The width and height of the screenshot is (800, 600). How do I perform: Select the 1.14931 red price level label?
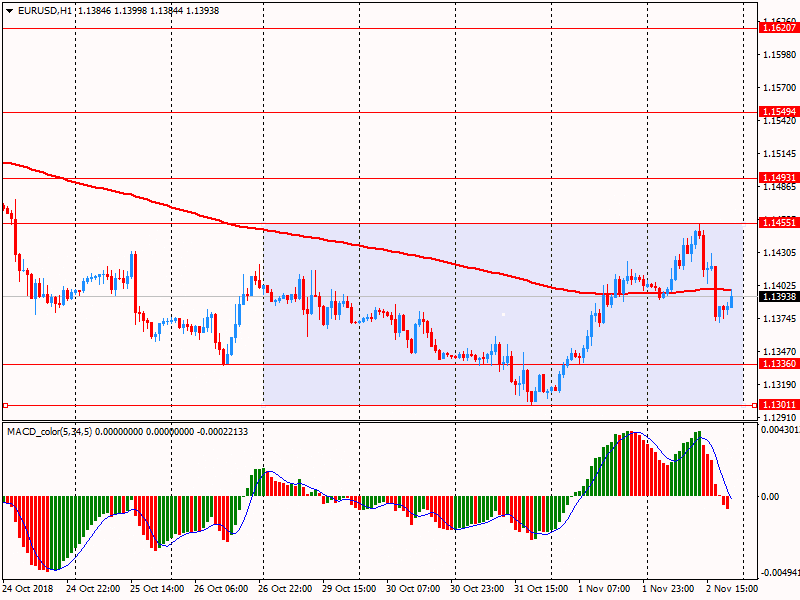pos(779,178)
